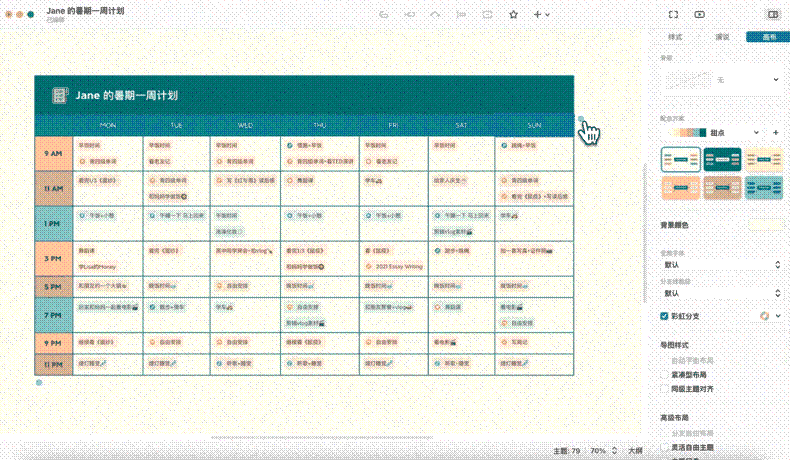The image size is (790, 460).
Task: Click the Summary bracket icon in toolbar
Action: coord(459,15)
